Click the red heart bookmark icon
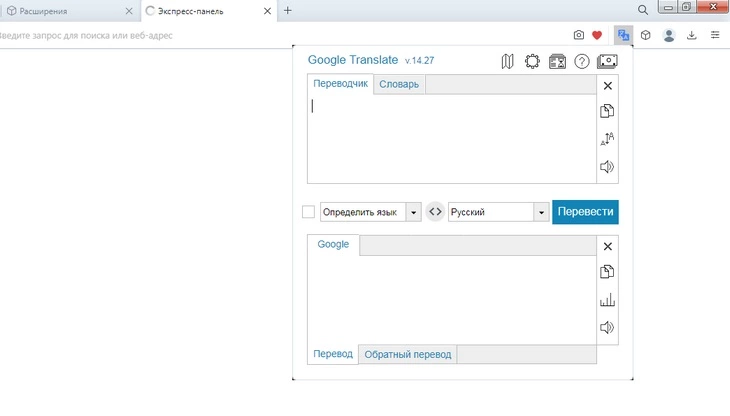Screen dimensions: 730x416 tap(597, 35)
